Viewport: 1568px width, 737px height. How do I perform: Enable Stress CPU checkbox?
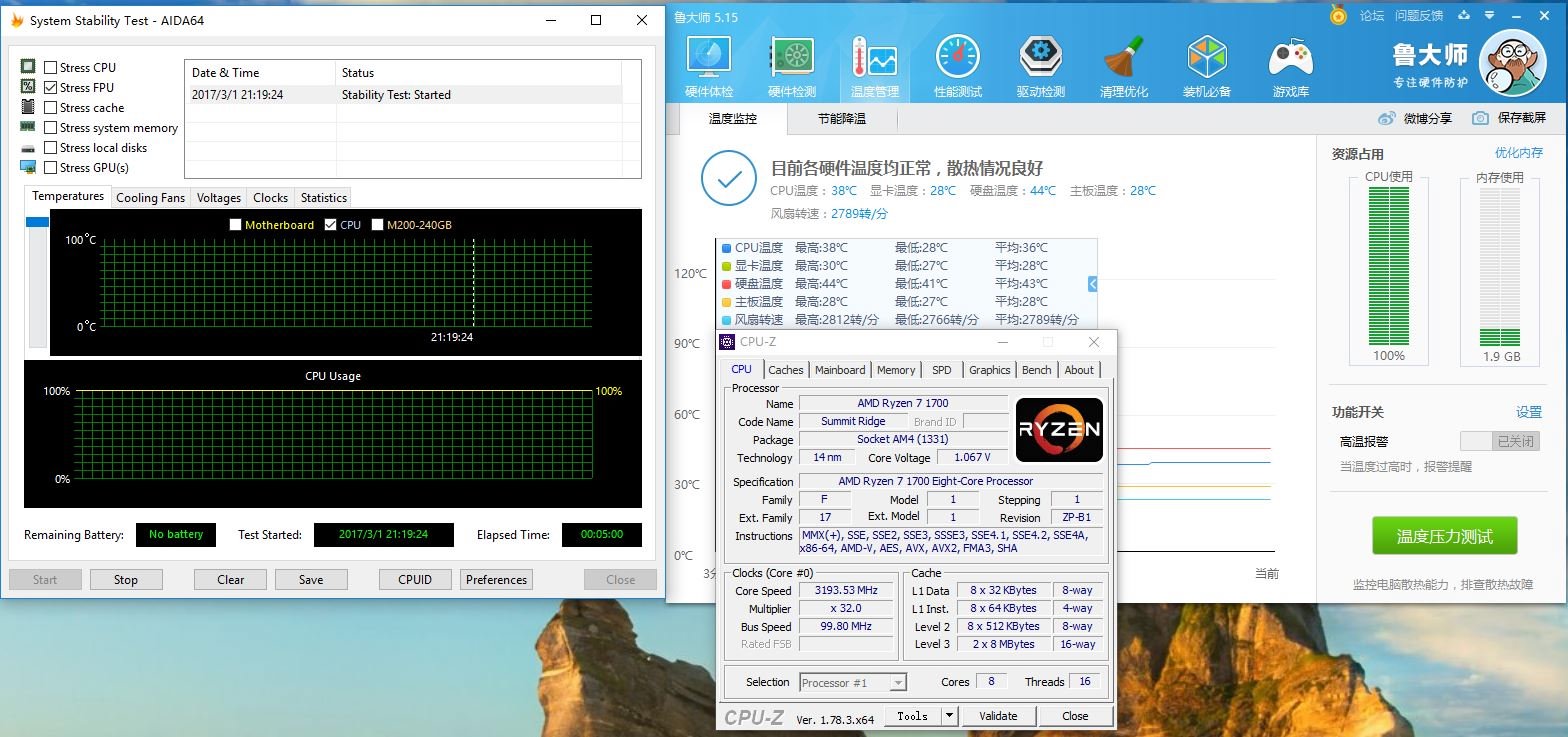coord(50,67)
